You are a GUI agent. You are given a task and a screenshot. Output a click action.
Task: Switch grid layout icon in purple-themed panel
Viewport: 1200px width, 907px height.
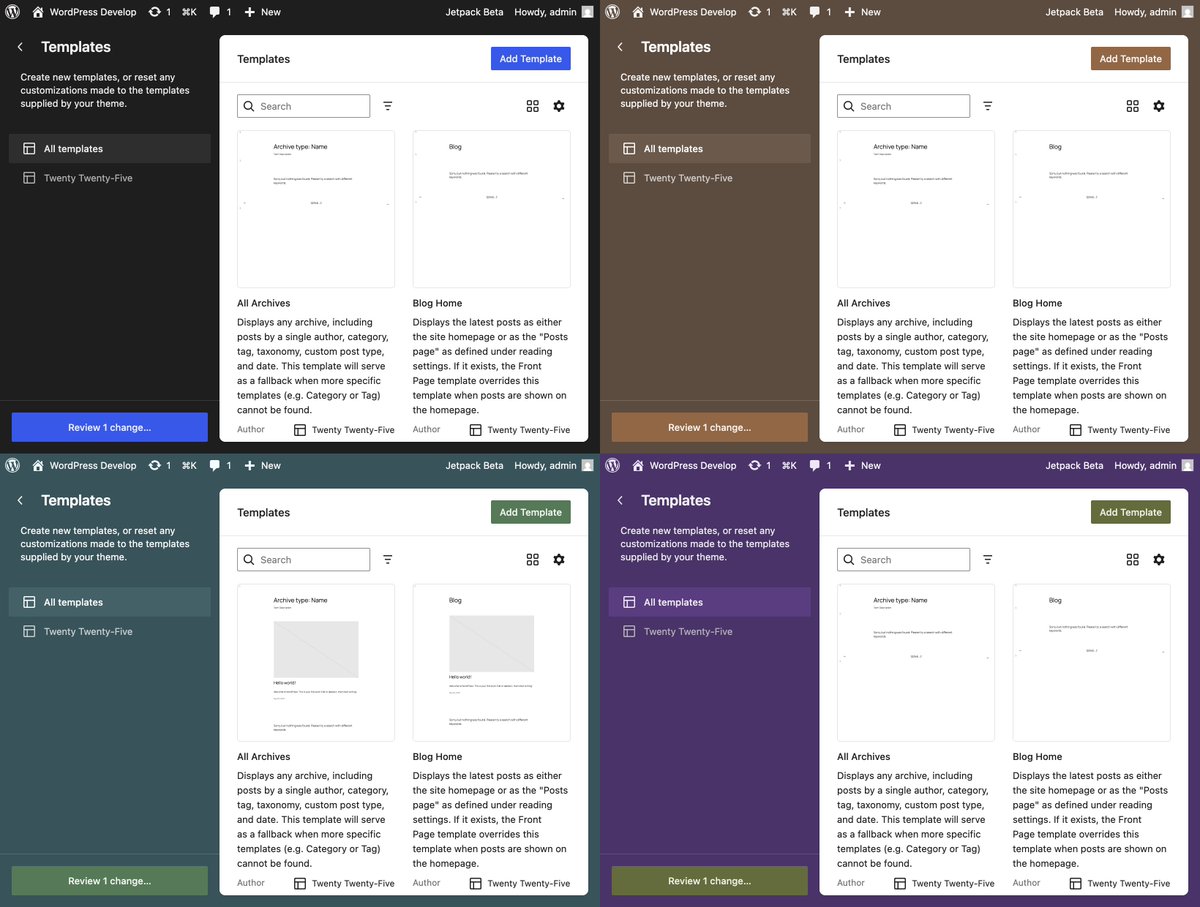[x=1133, y=560]
